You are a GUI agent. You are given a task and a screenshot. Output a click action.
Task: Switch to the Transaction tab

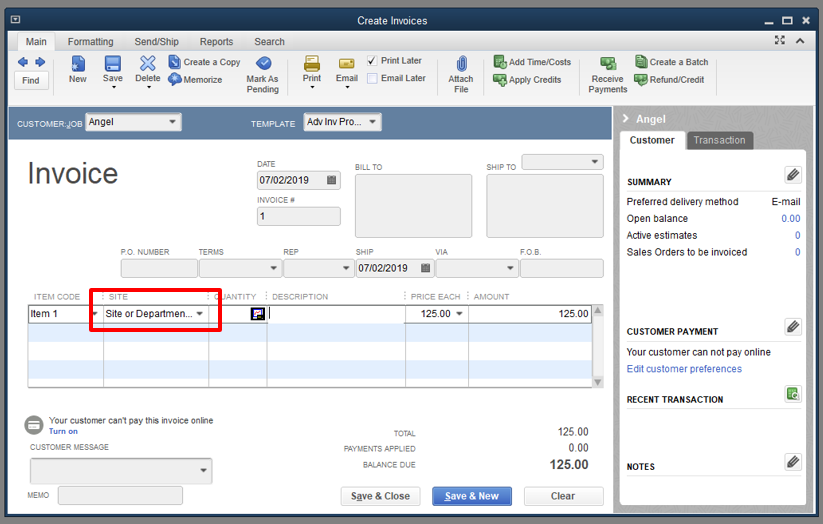719,140
